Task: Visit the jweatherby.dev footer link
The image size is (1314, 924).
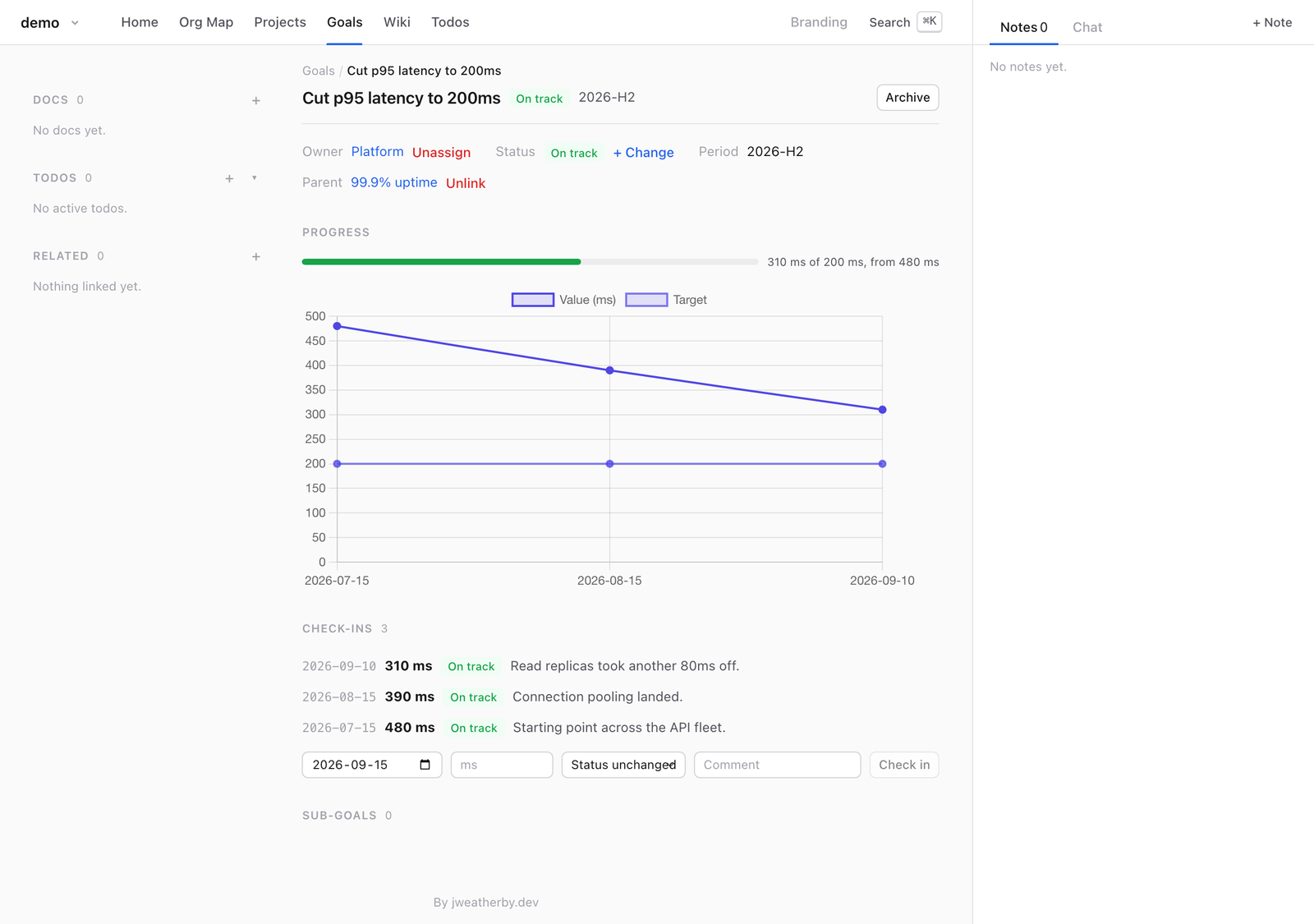Action: click(495, 903)
